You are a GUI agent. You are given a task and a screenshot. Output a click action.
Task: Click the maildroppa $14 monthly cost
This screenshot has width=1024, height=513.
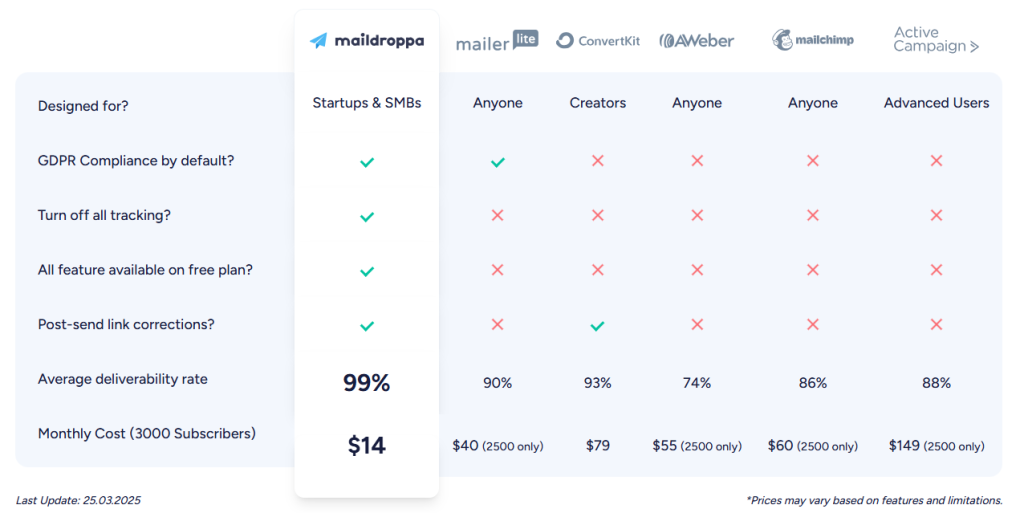pyautogui.click(x=367, y=446)
